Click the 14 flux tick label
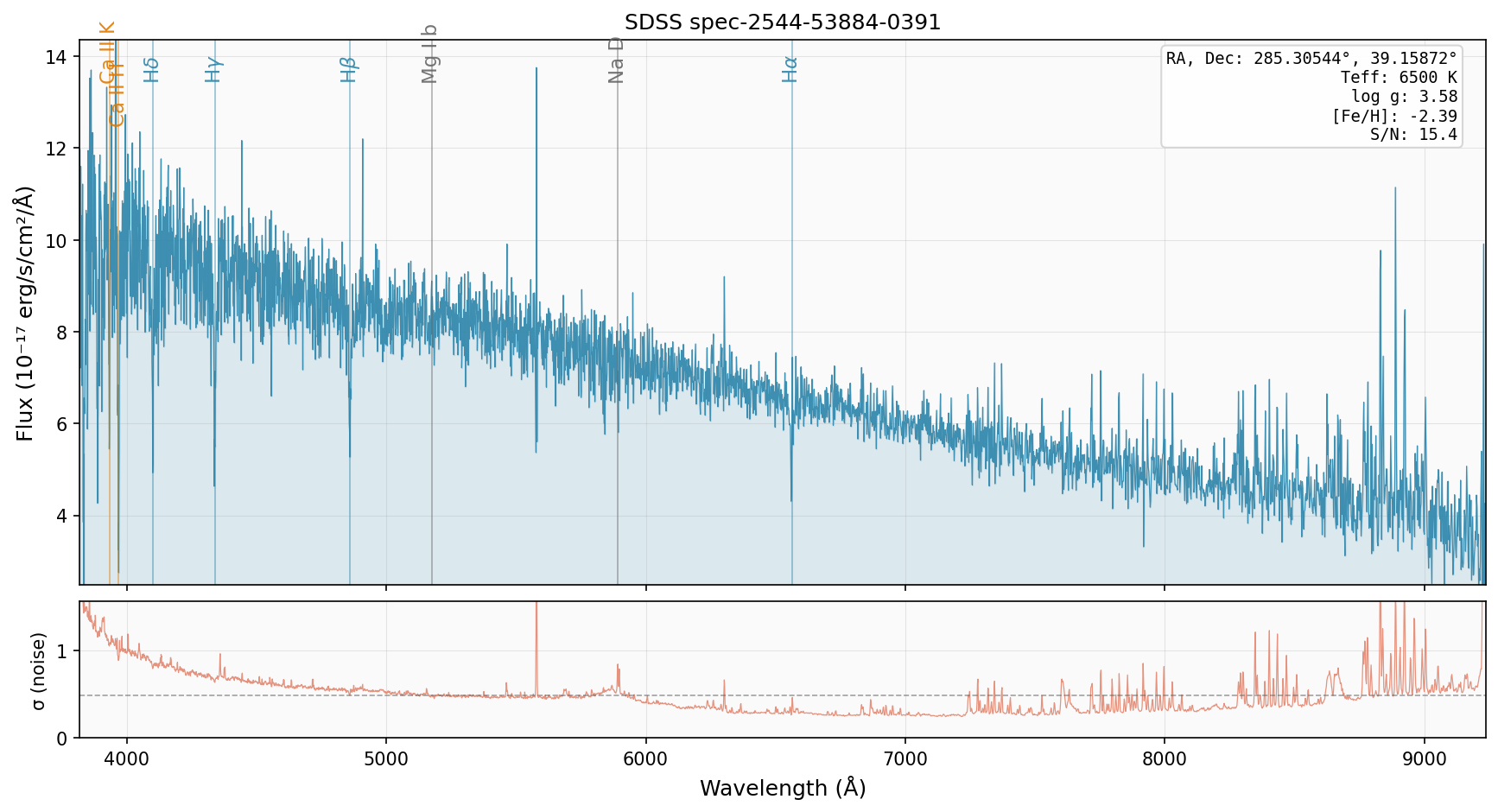The width and height of the screenshot is (1498, 812). point(56,57)
